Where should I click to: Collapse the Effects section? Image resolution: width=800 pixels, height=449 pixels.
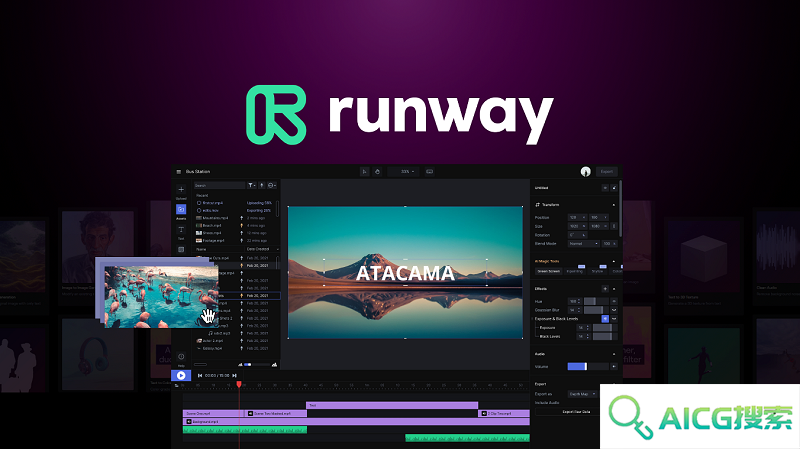[x=614, y=289]
